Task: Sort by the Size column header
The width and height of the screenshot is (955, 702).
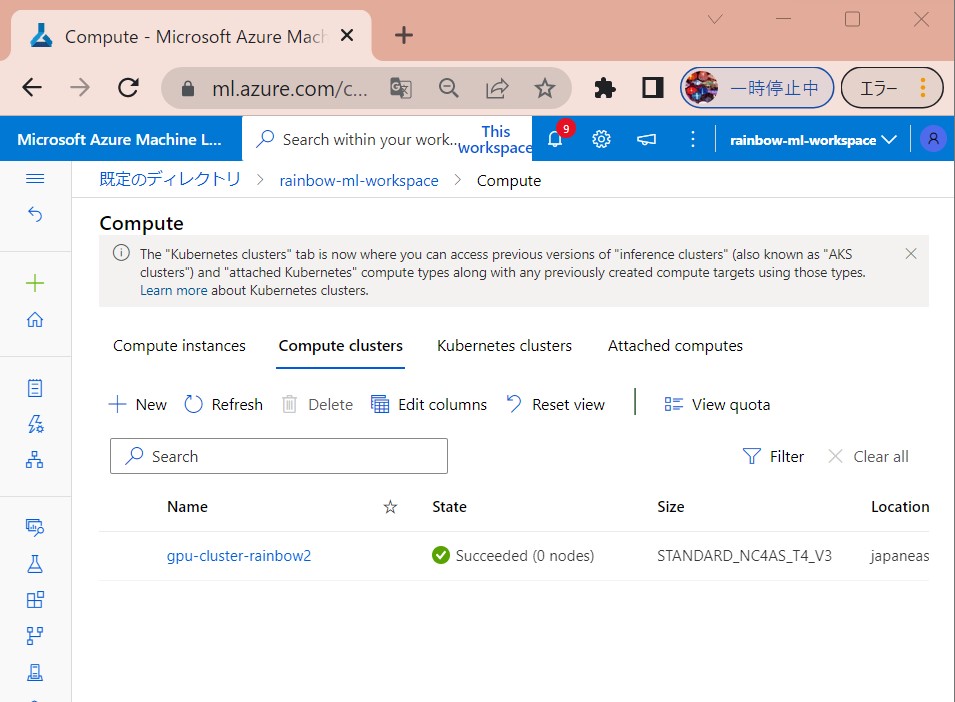Action: (x=671, y=507)
